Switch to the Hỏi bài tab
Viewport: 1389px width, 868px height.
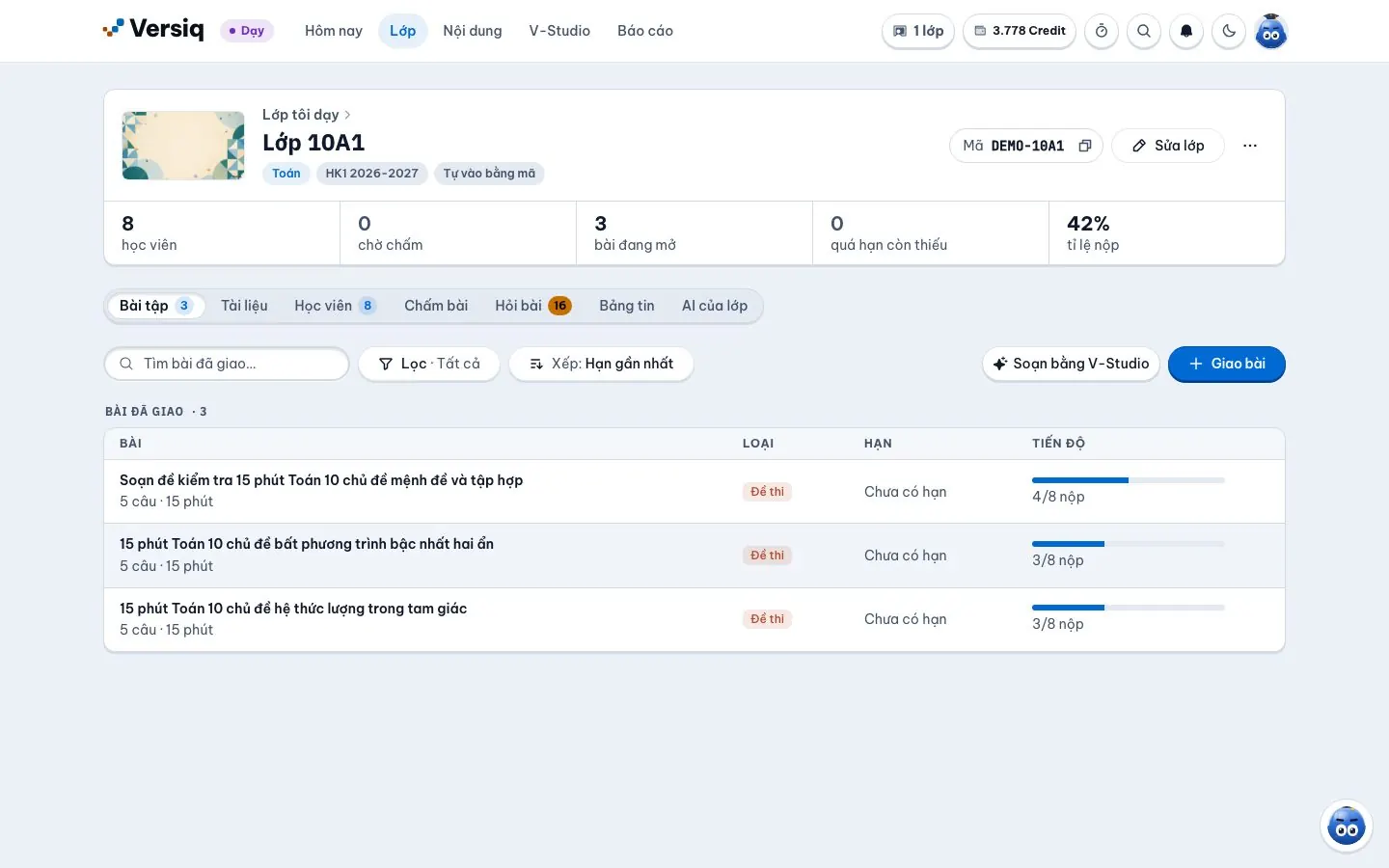533,306
